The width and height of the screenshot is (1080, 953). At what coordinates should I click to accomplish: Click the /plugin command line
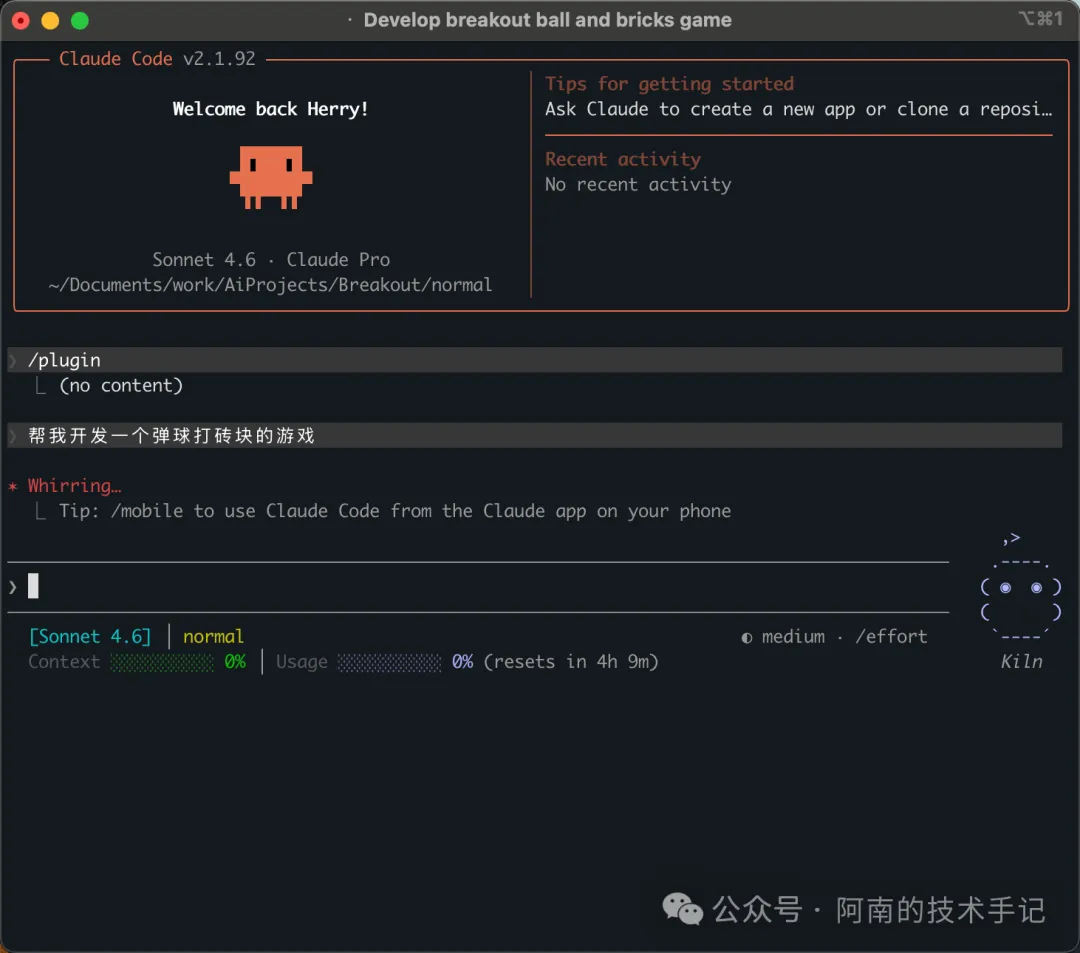[x=534, y=360]
